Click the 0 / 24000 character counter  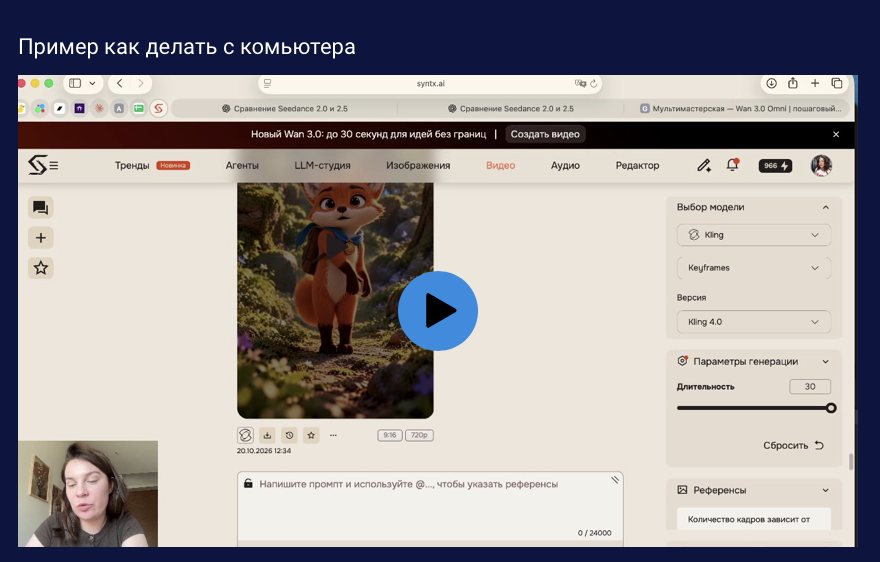coord(594,533)
